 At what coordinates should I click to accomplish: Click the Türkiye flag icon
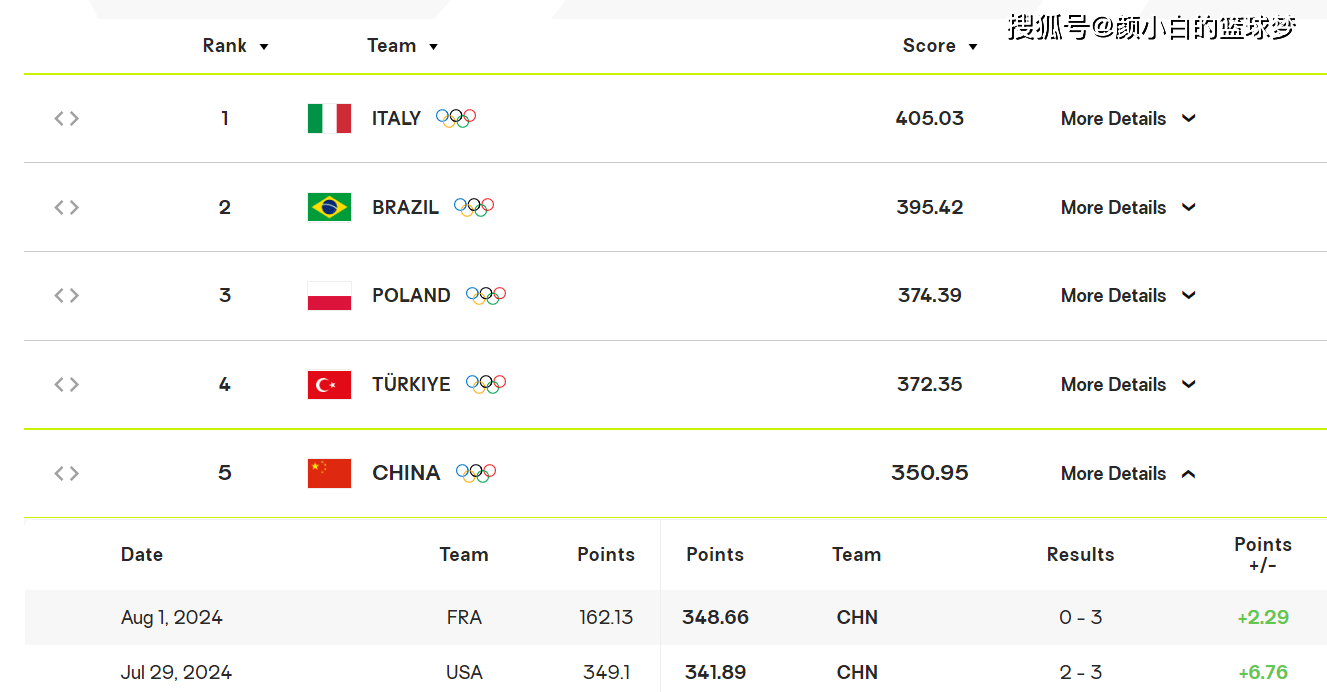coord(329,385)
